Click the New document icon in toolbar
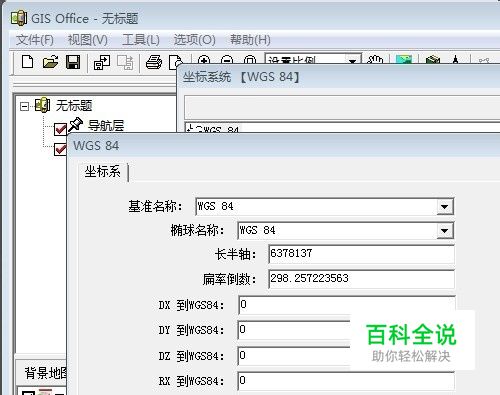The height and width of the screenshot is (395, 500). (27, 62)
